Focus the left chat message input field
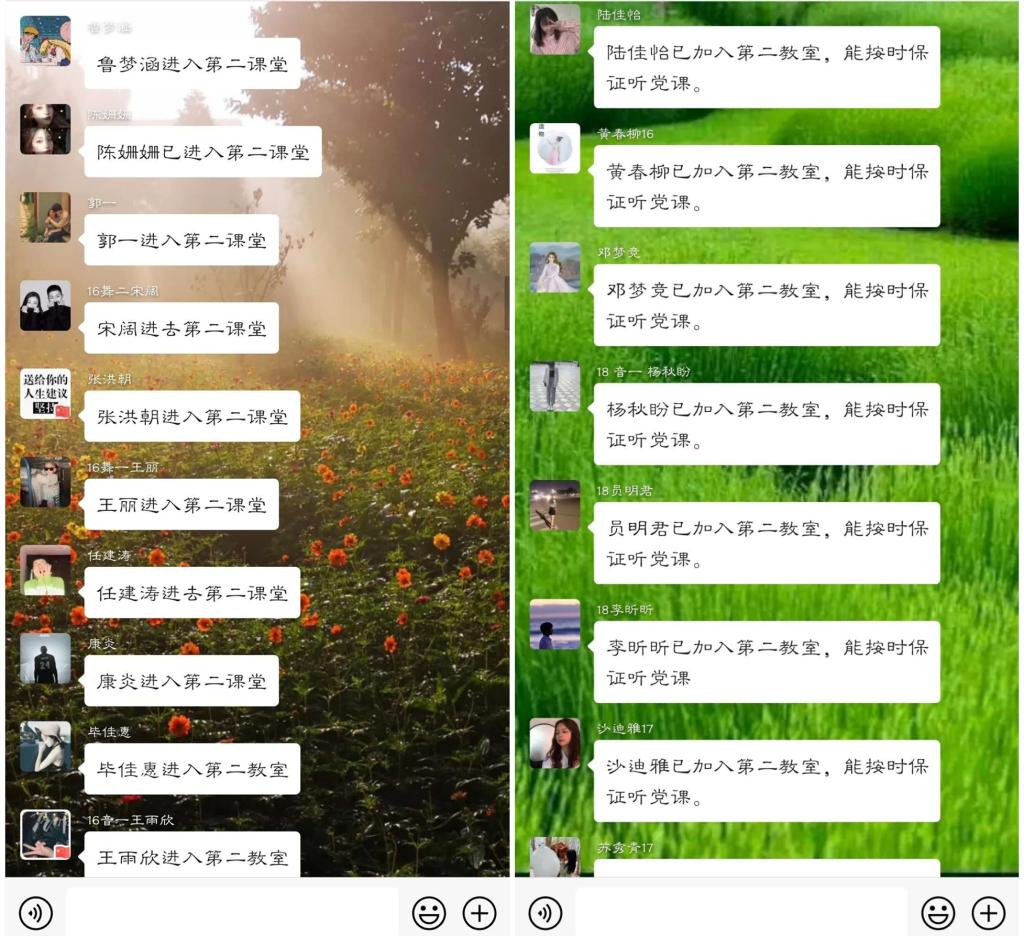1024x936 pixels. point(232,912)
